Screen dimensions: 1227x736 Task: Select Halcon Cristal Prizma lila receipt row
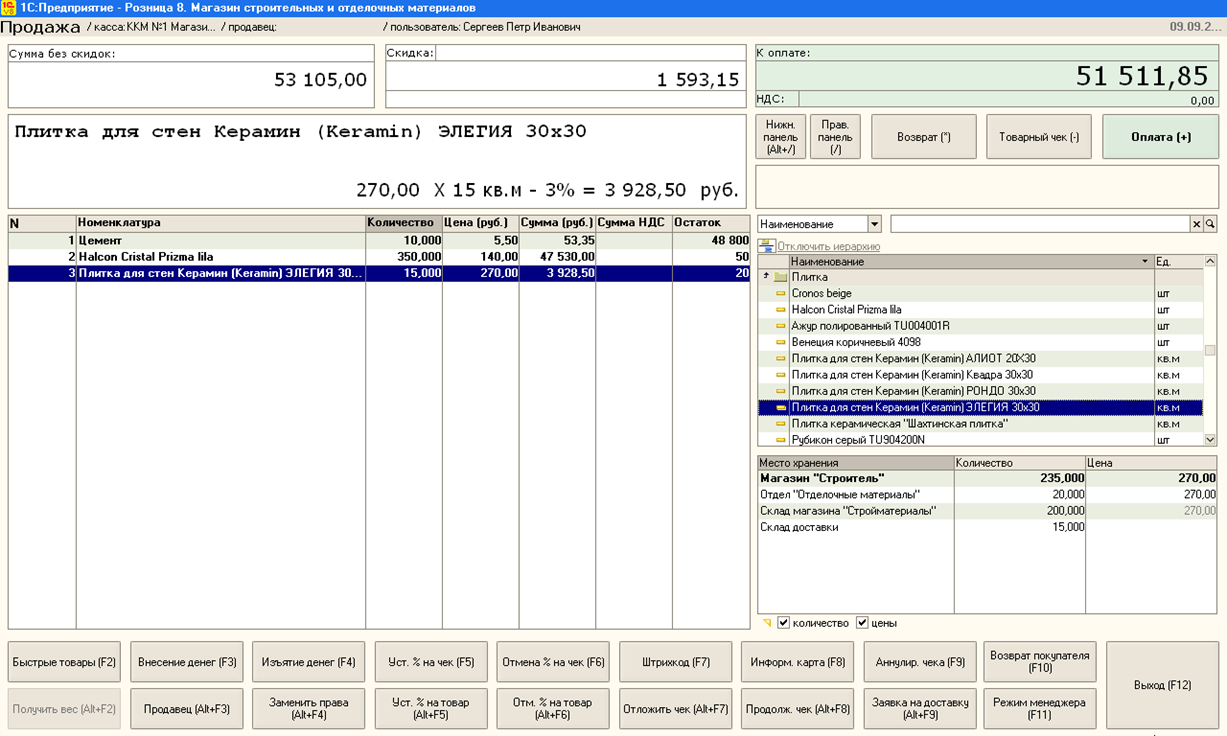tap(378, 257)
